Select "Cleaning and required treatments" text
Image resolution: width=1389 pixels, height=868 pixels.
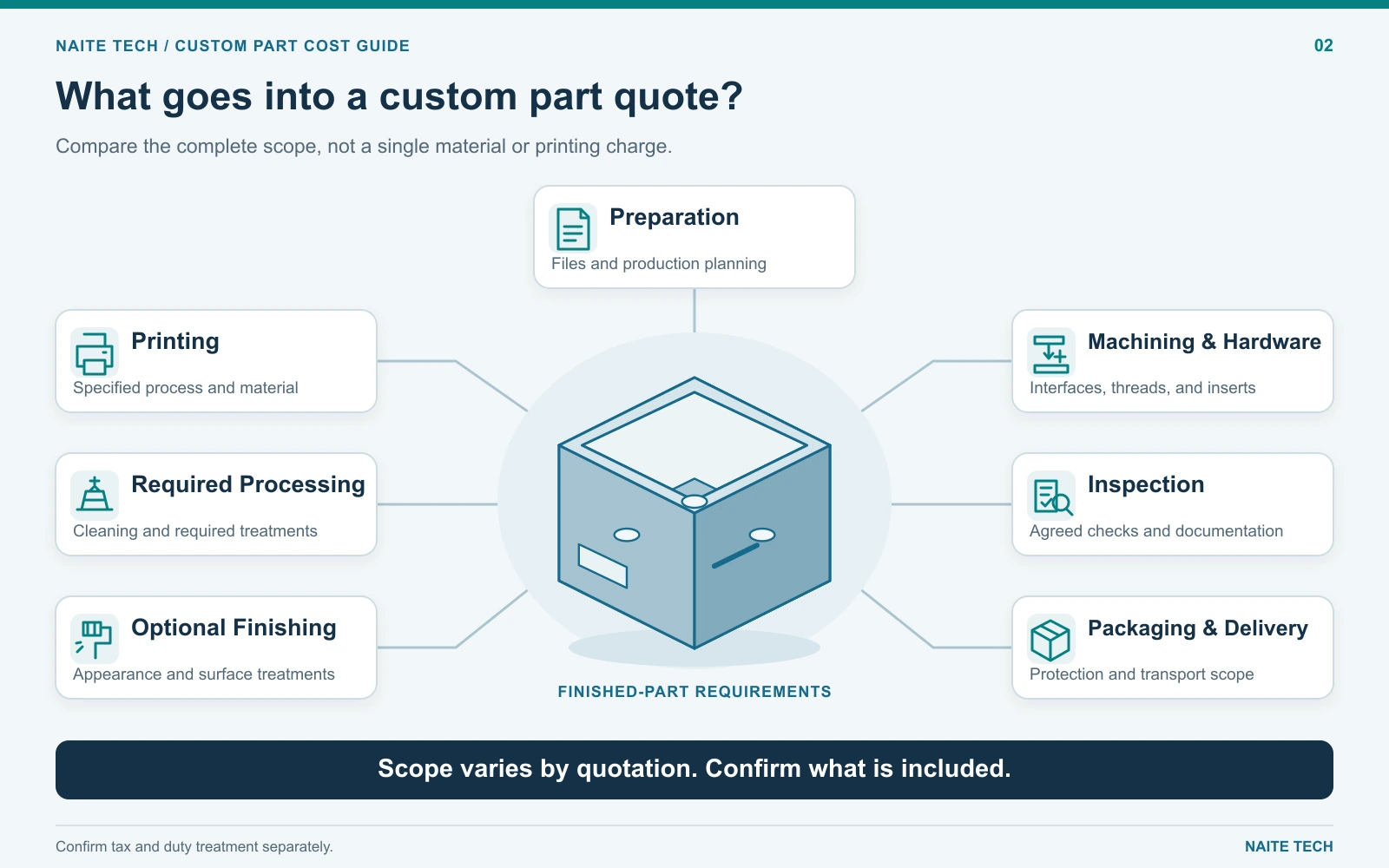click(195, 531)
